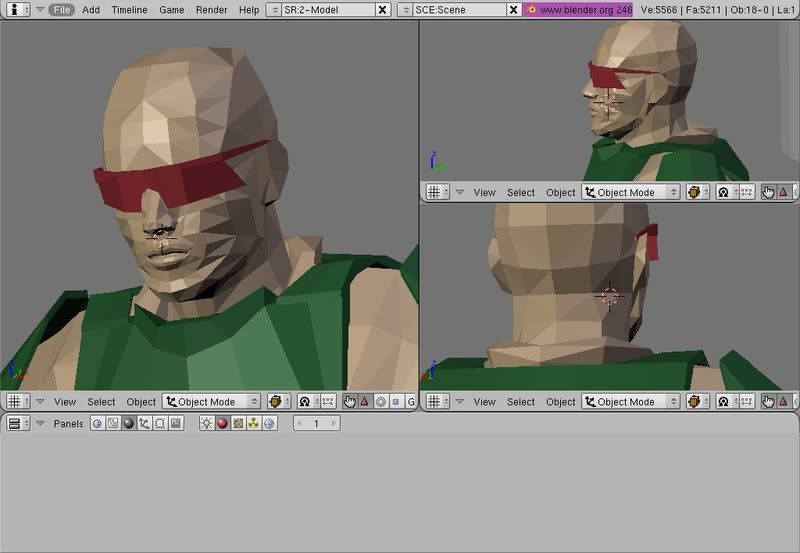The height and width of the screenshot is (553, 800).
Task: Click the www.blender.org link
Action: [577, 9]
